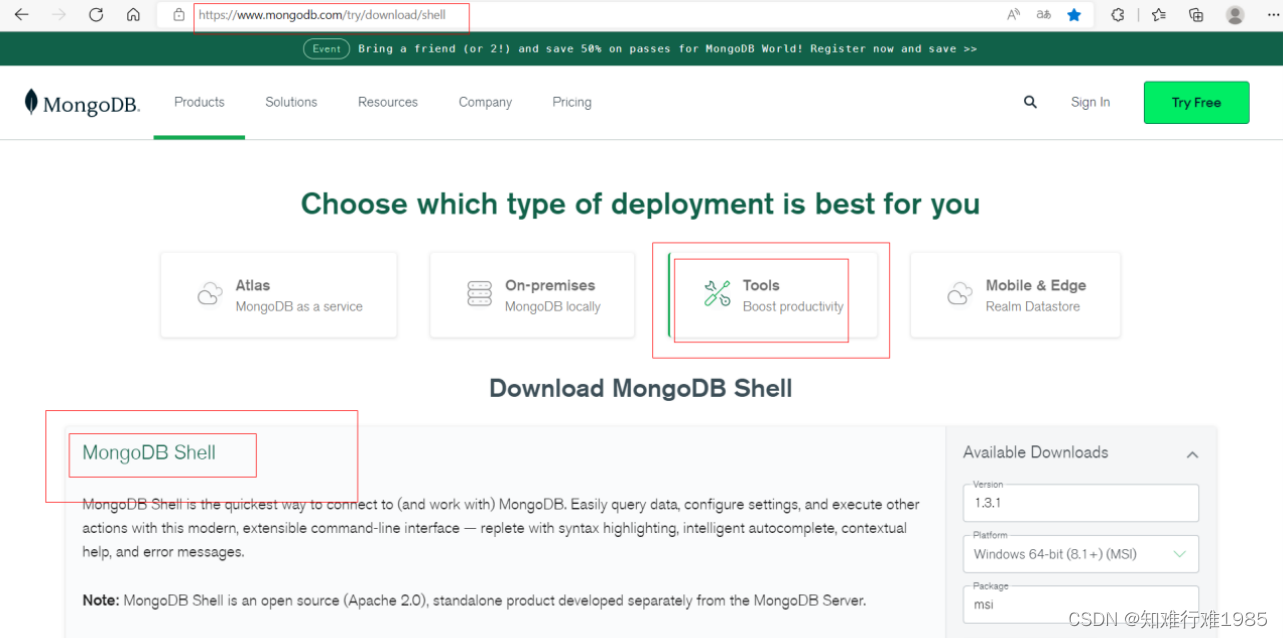Collapse the Available Downloads panel chevron
Viewport: 1283px width, 638px height.
1192,454
